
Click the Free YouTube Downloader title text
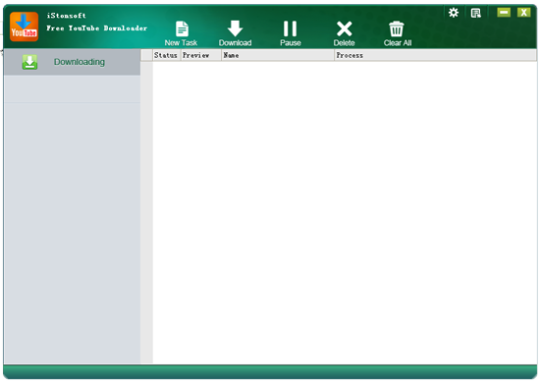[x=97, y=28]
